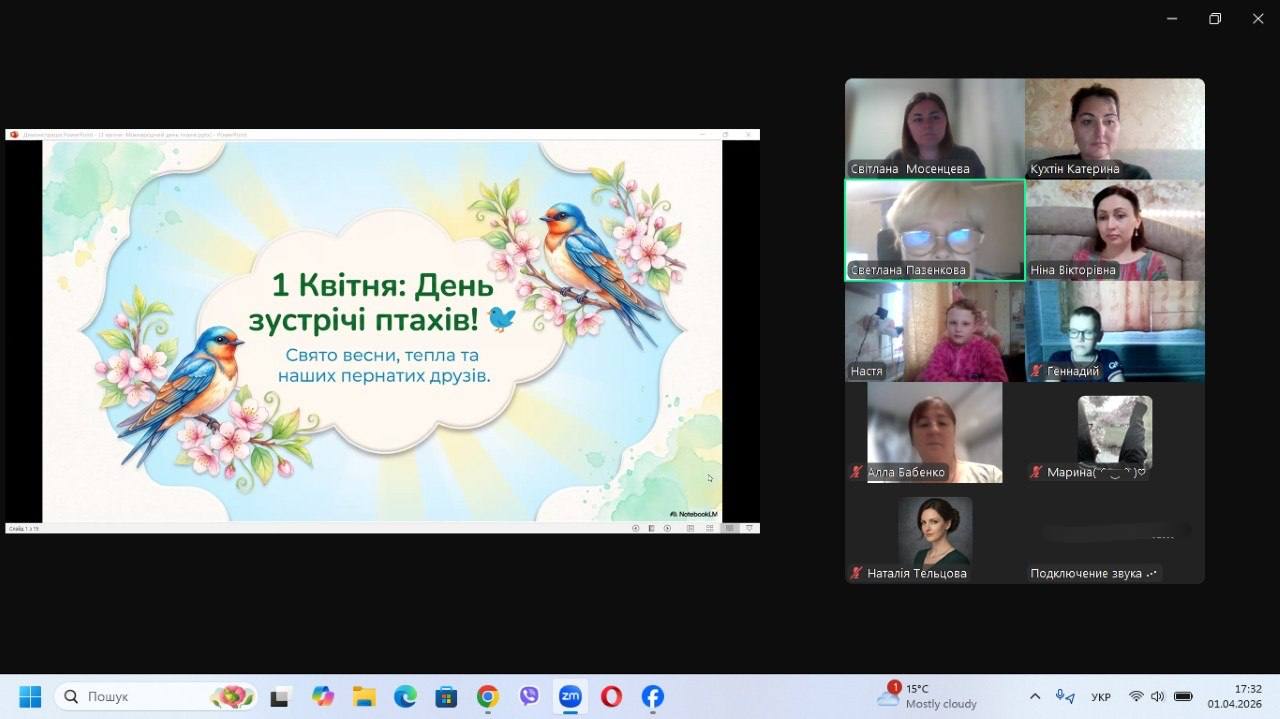This screenshot has width=1280, height=719.
Task: Click the muted mic icon beside Наталія Тельцова
Action: click(857, 573)
